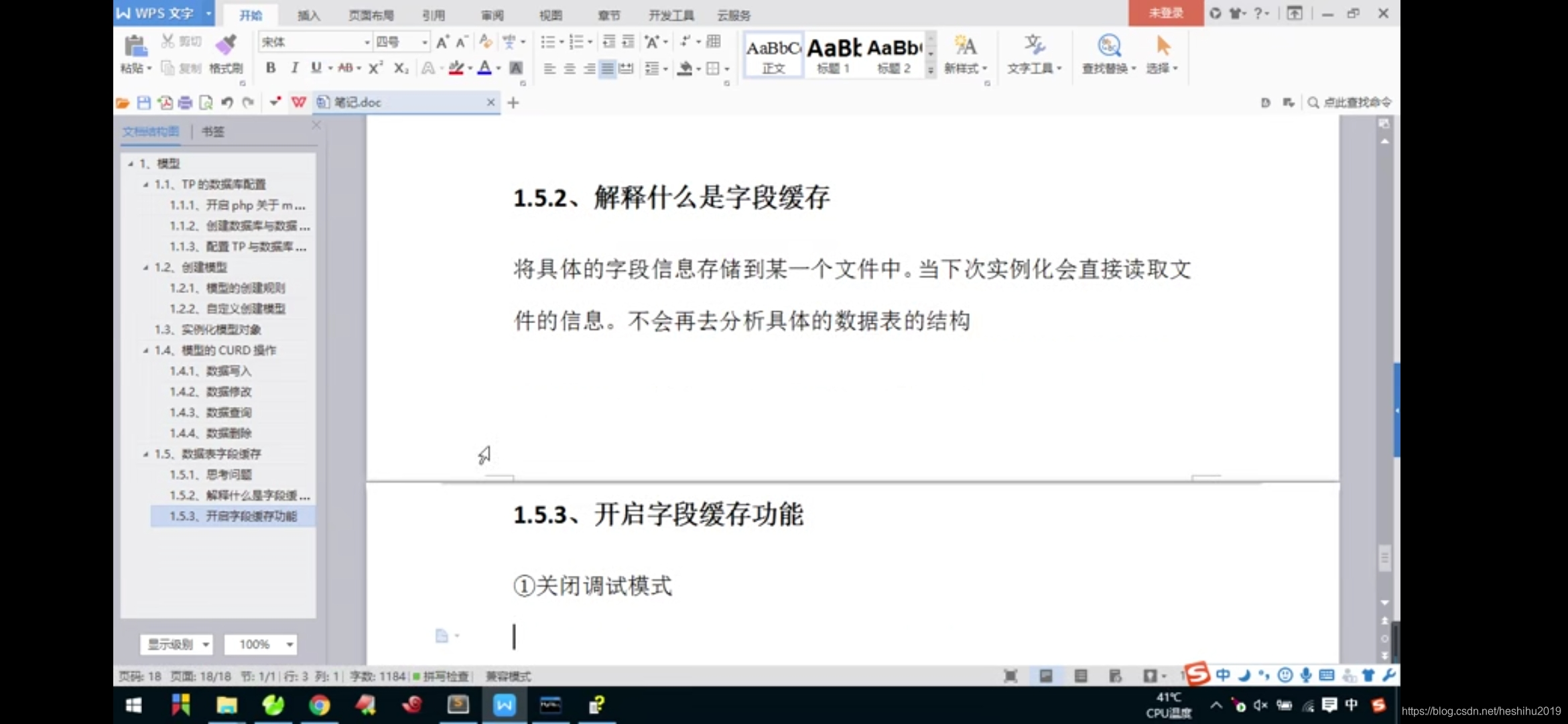Apply superscript formatting

(x=376, y=68)
